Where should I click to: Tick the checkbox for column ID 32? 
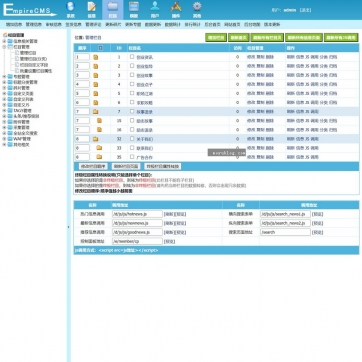[x=132, y=138]
